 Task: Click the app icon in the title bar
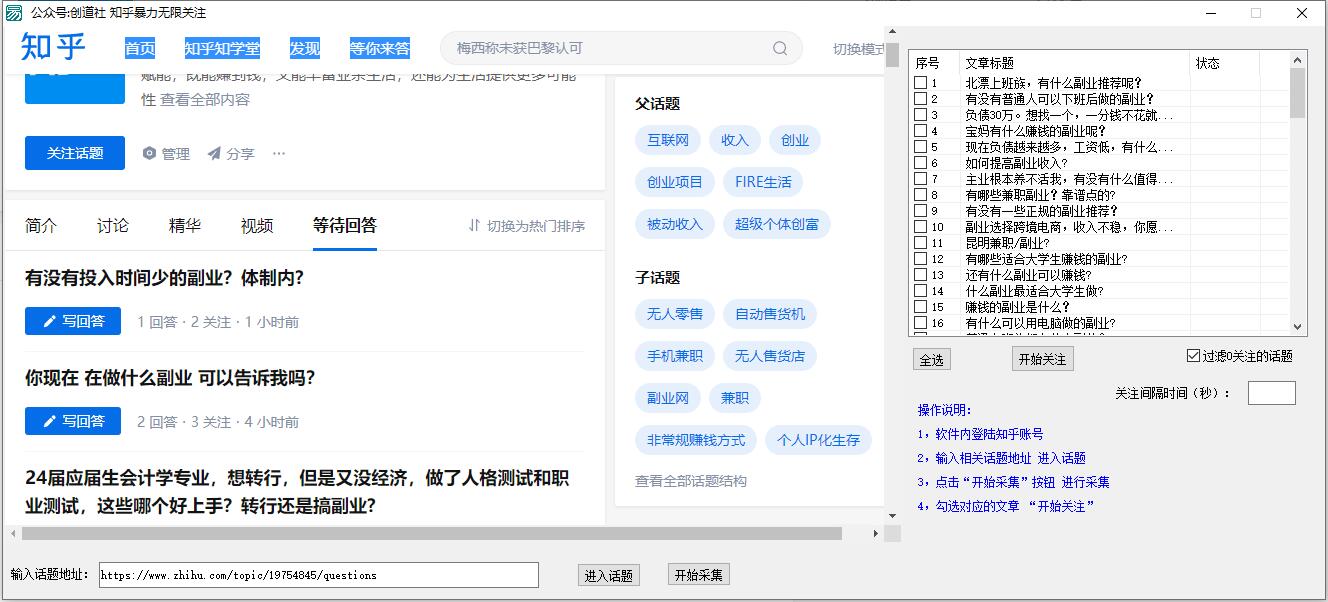click(x=14, y=13)
